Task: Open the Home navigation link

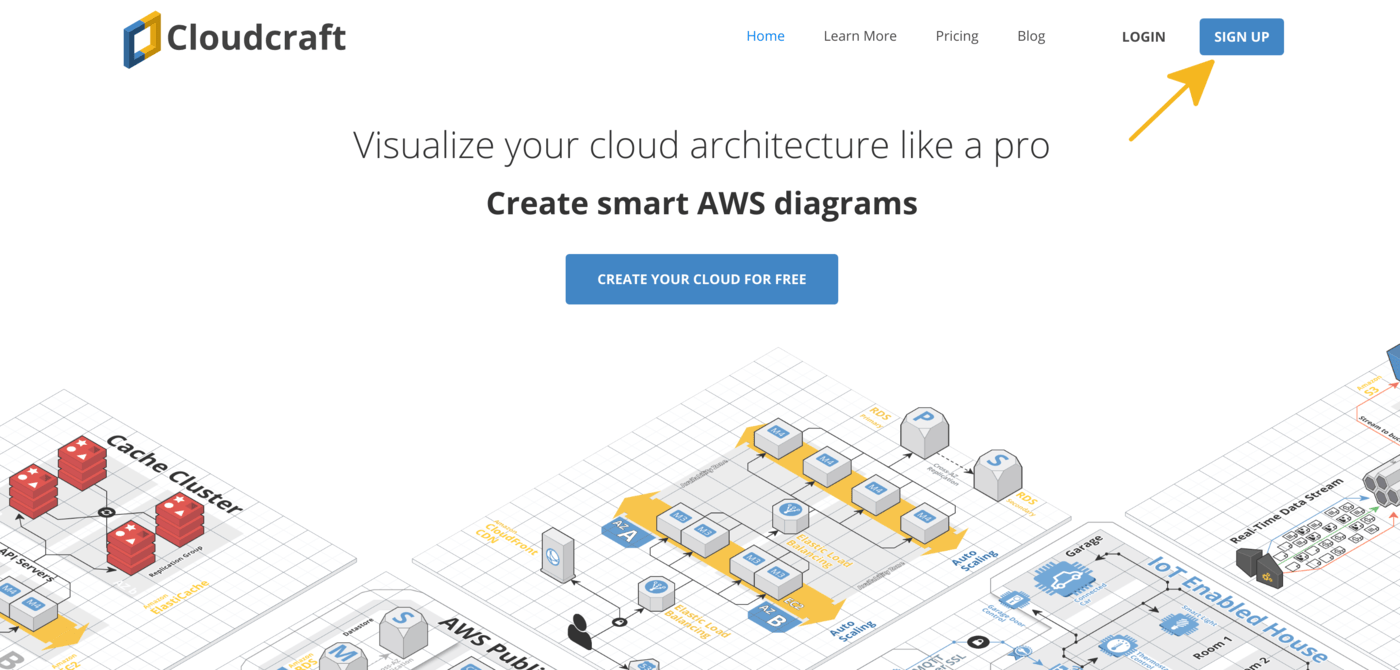Action: [765, 36]
